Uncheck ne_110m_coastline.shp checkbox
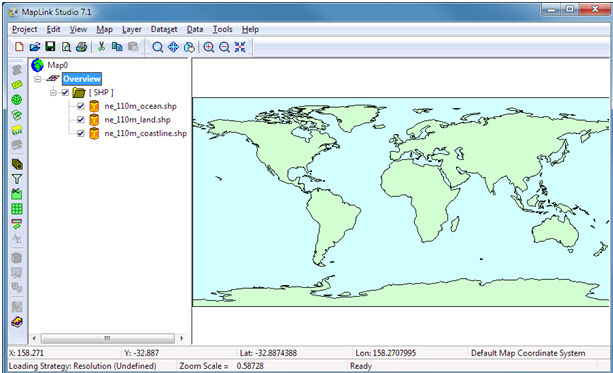613x373 pixels. (81, 133)
